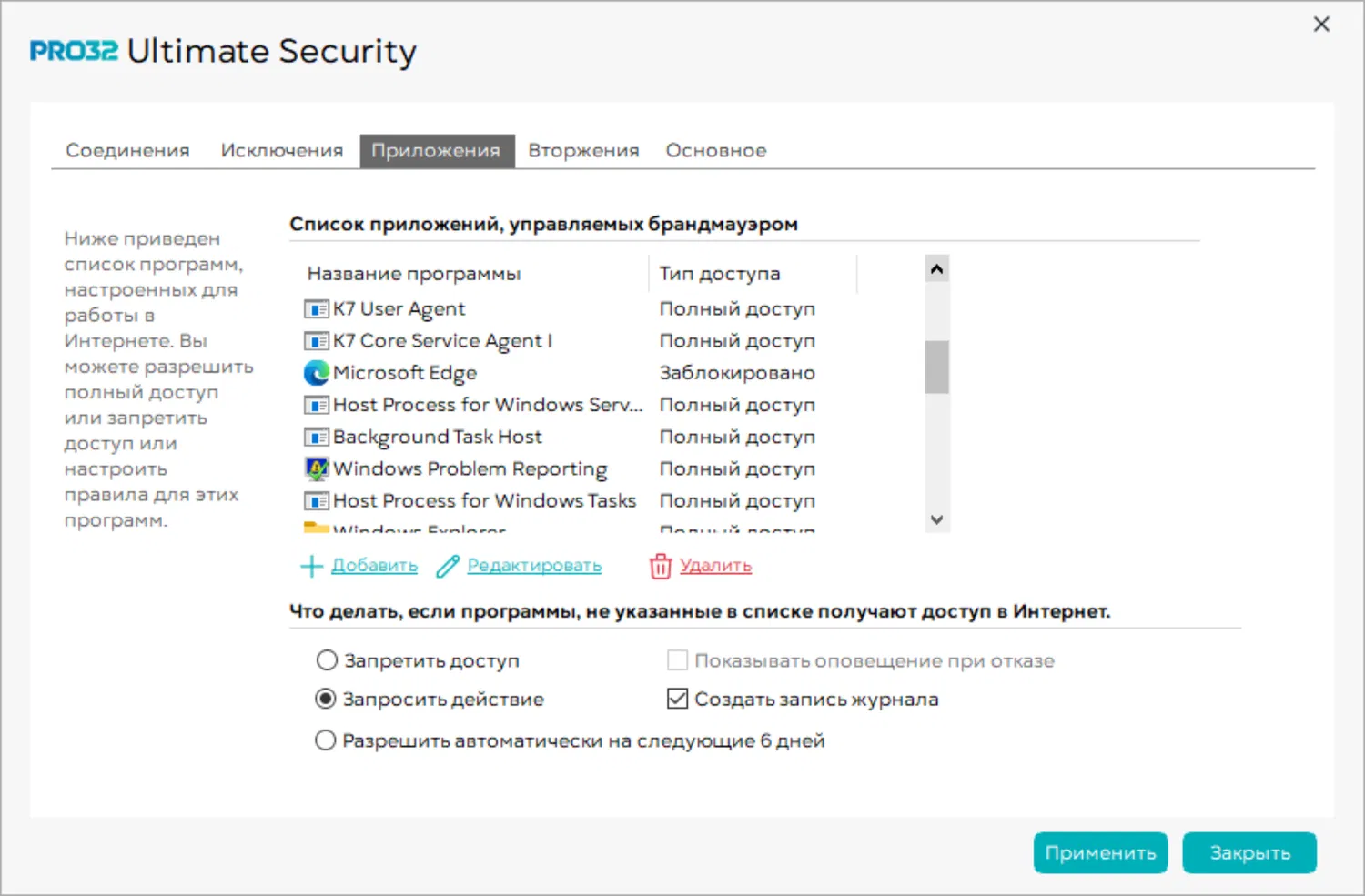Click the K7 Core Service Agent icon
This screenshot has width=1365, height=896.
coord(316,341)
